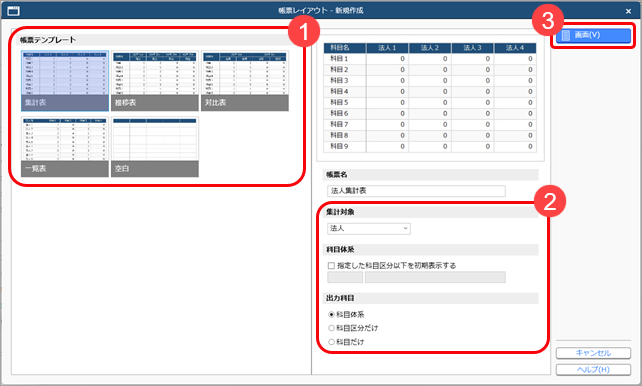Image resolution: width=642 pixels, height=386 pixels.
Task: Click the 科目3 row in preview
Action: tap(430, 81)
